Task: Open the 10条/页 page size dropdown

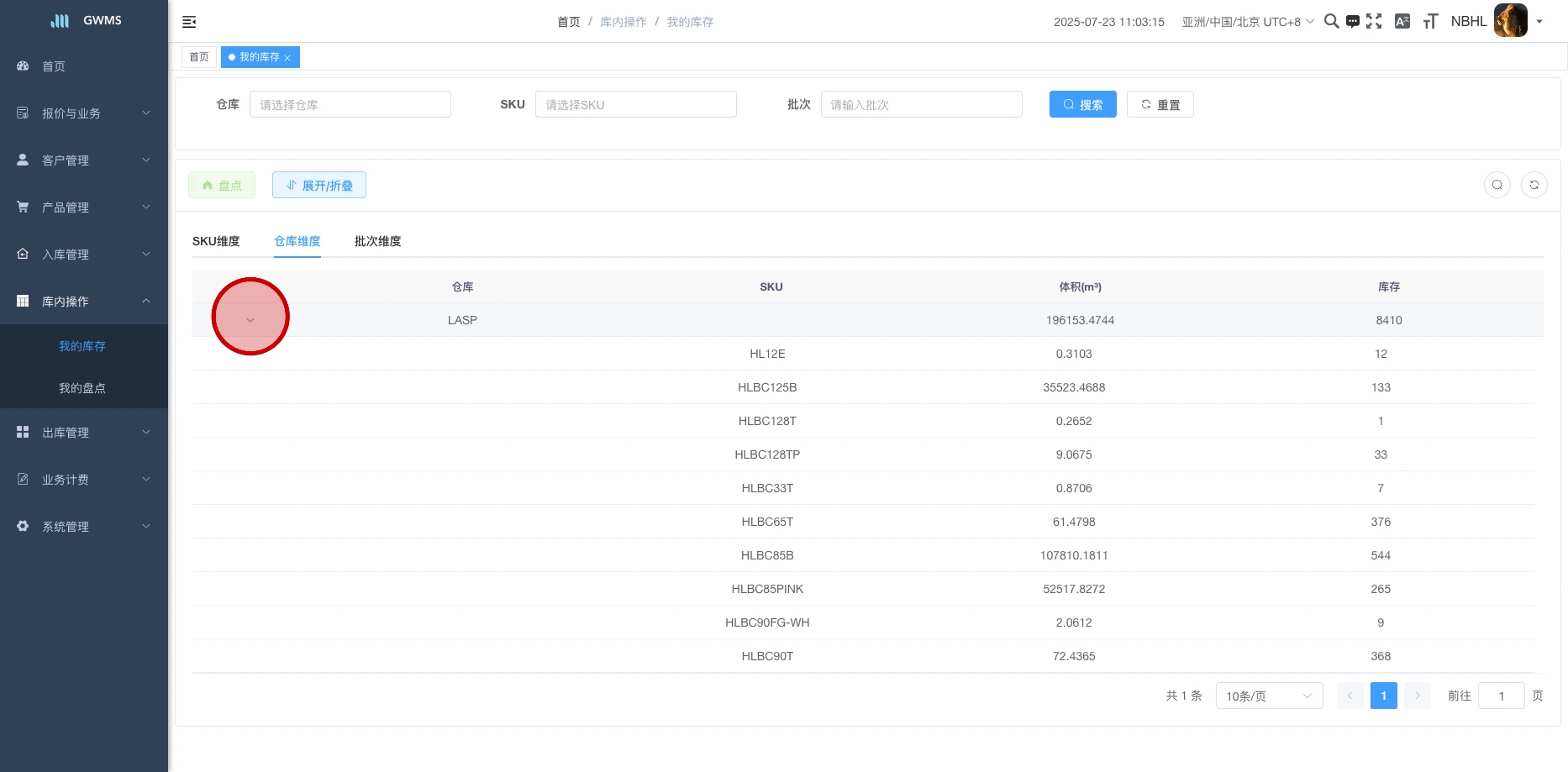Action: click(x=1269, y=696)
